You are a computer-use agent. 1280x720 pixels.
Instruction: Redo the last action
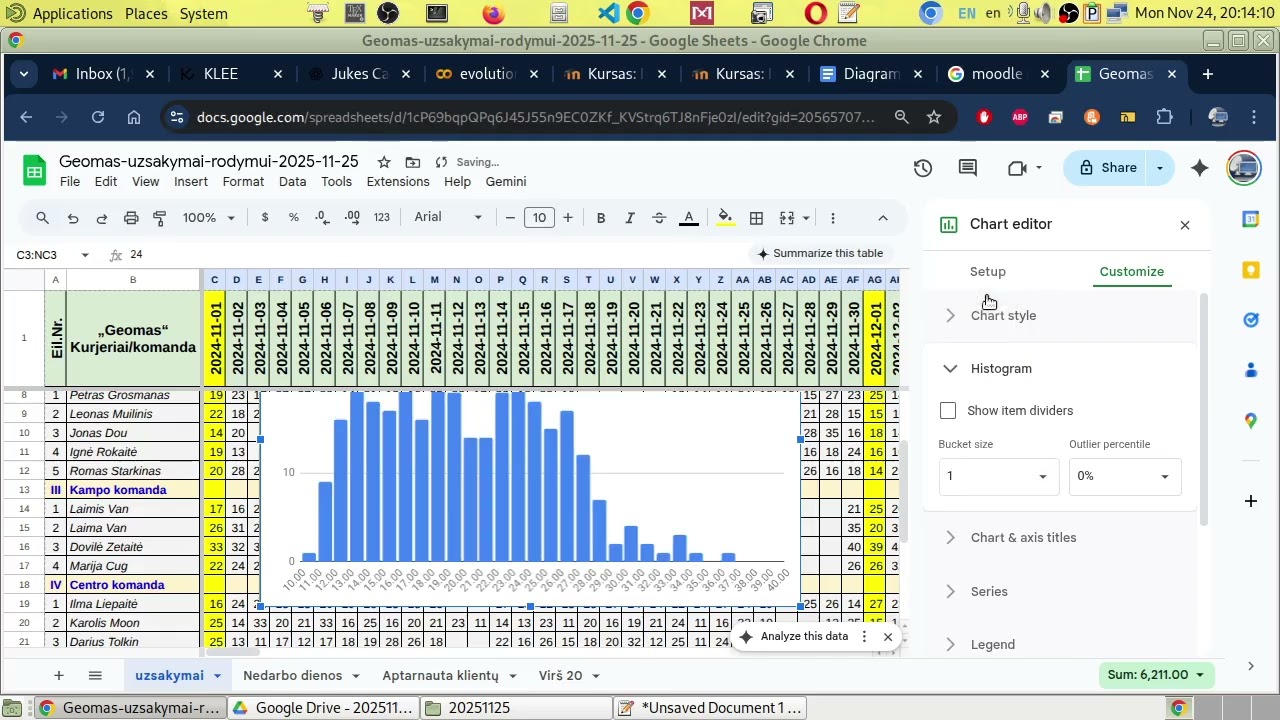pyautogui.click(x=102, y=218)
